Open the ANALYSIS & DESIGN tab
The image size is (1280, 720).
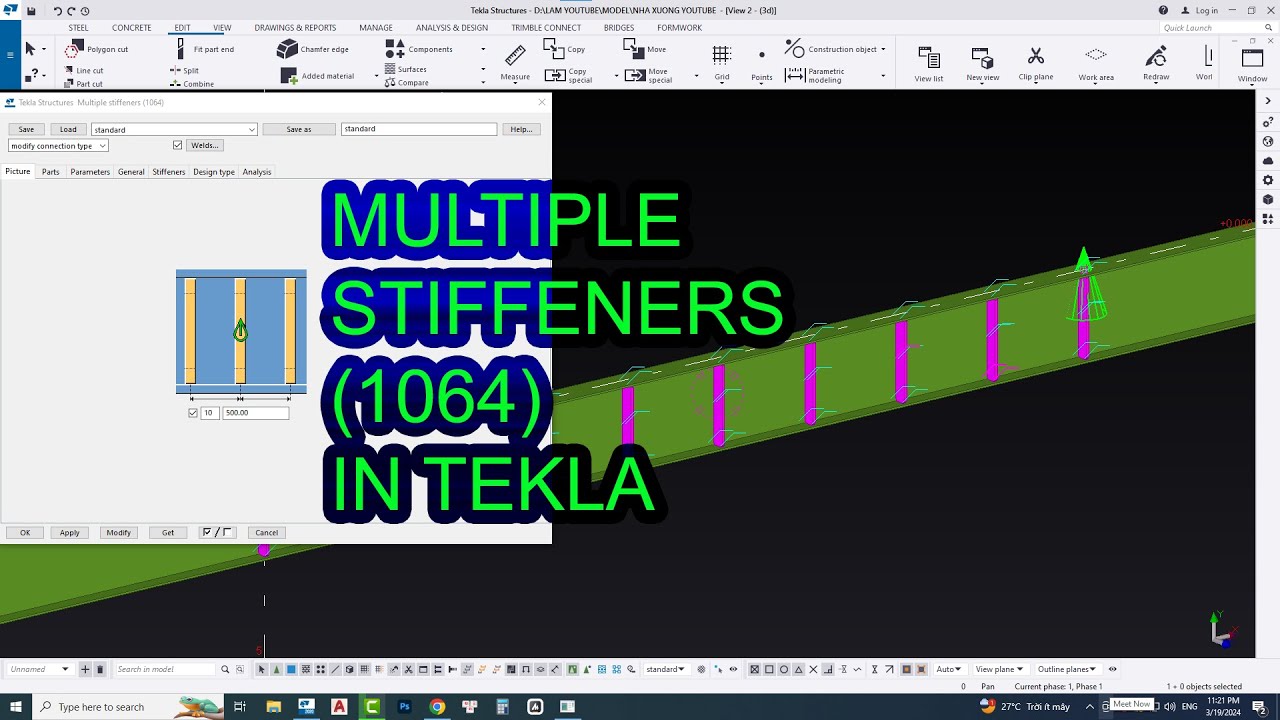click(x=452, y=28)
